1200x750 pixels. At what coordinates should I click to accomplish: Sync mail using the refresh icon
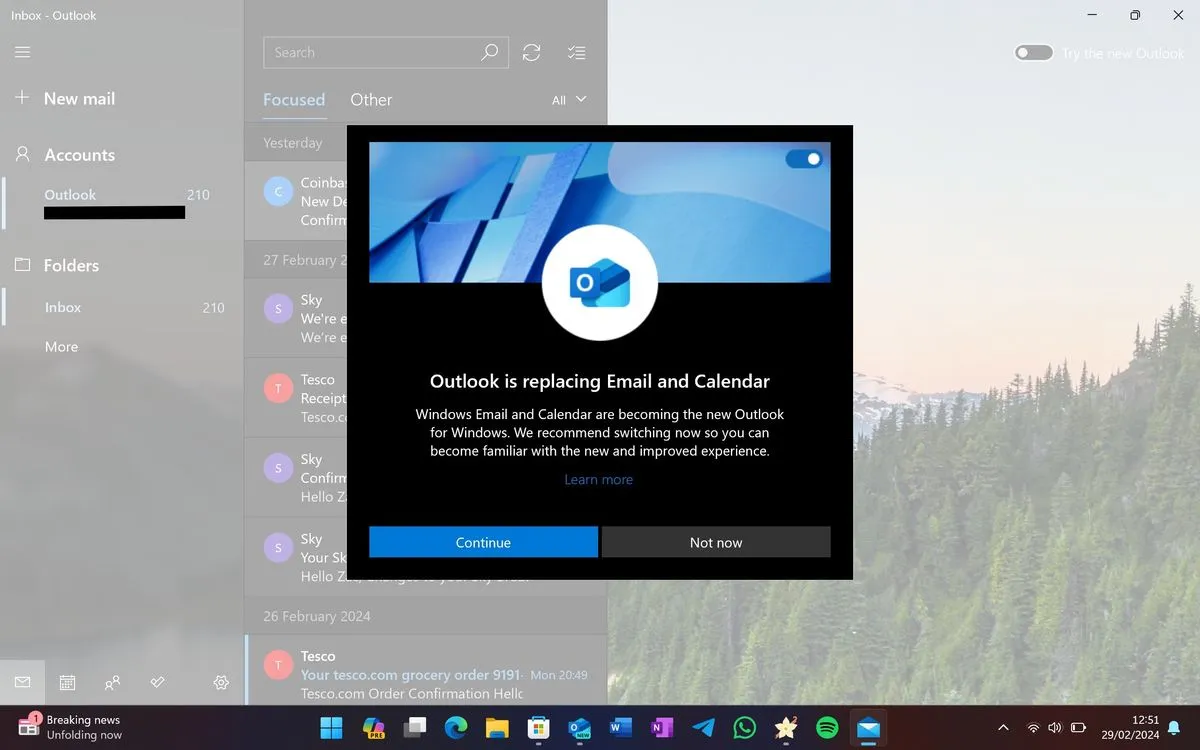pyautogui.click(x=531, y=52)
